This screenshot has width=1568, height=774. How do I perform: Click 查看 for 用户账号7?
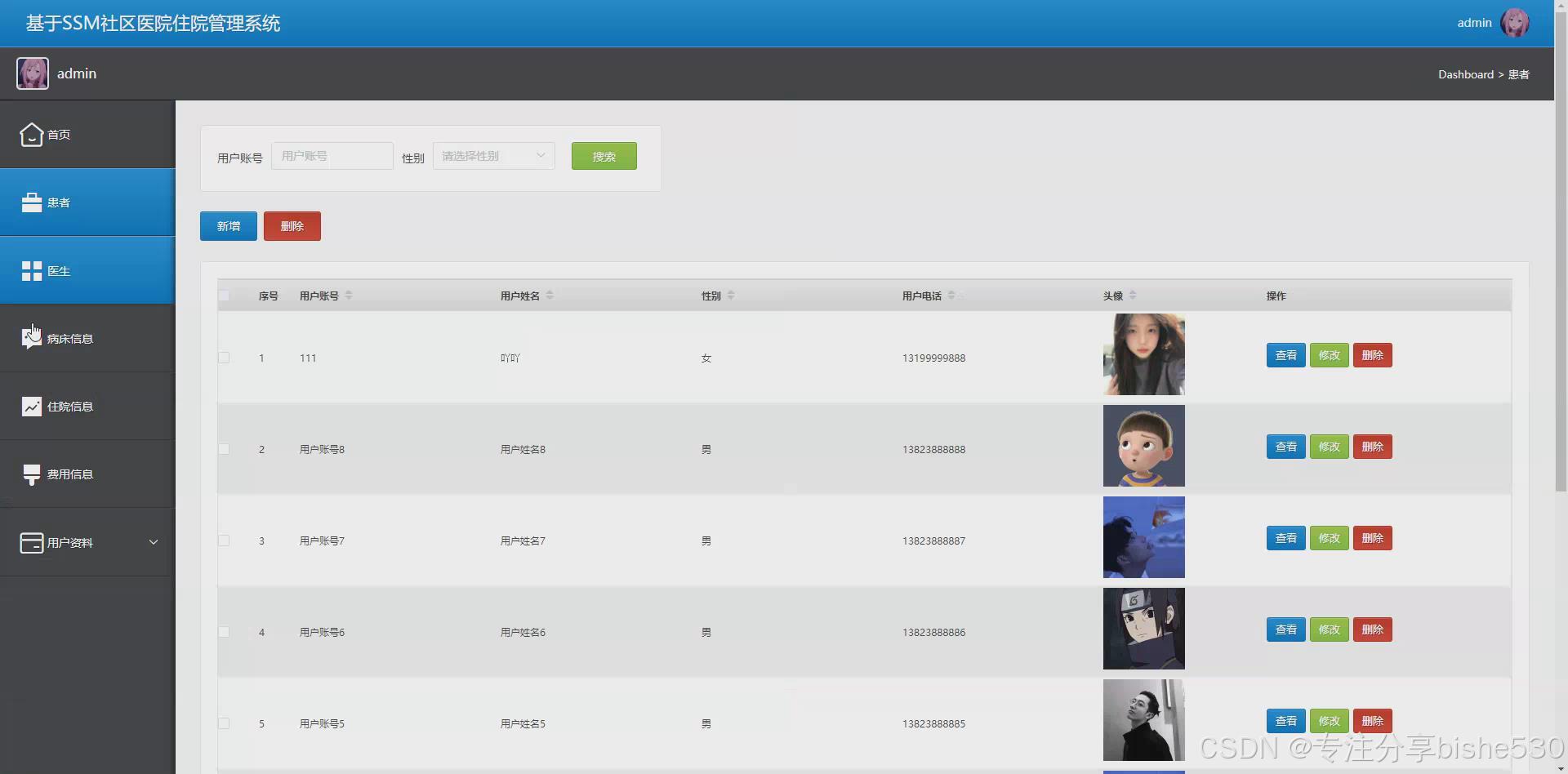[1286, 538]
